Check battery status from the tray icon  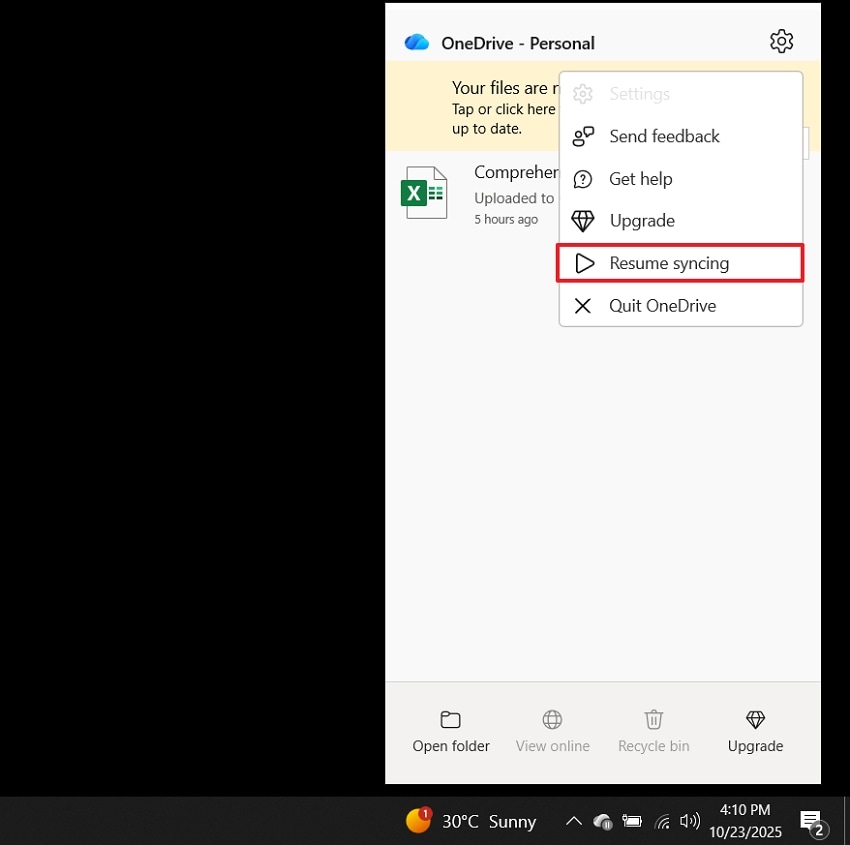tap(632, 821)
